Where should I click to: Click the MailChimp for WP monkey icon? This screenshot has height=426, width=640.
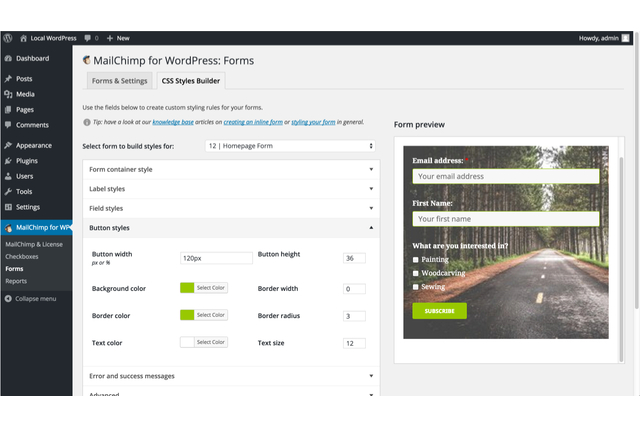pos(8,228)
